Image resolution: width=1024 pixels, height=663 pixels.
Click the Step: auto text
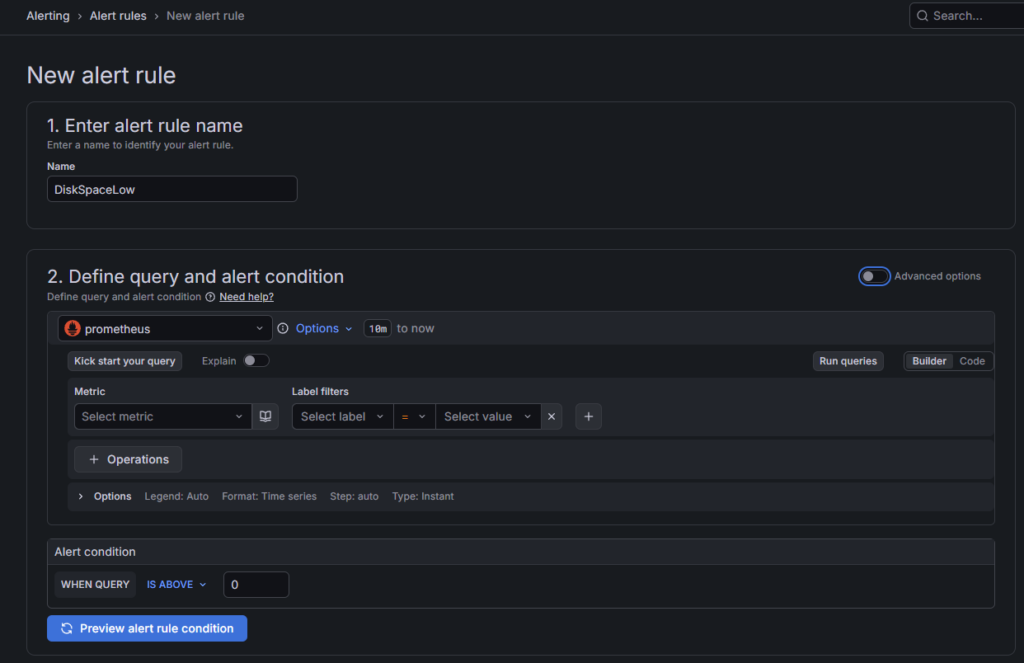coord(354,496)
